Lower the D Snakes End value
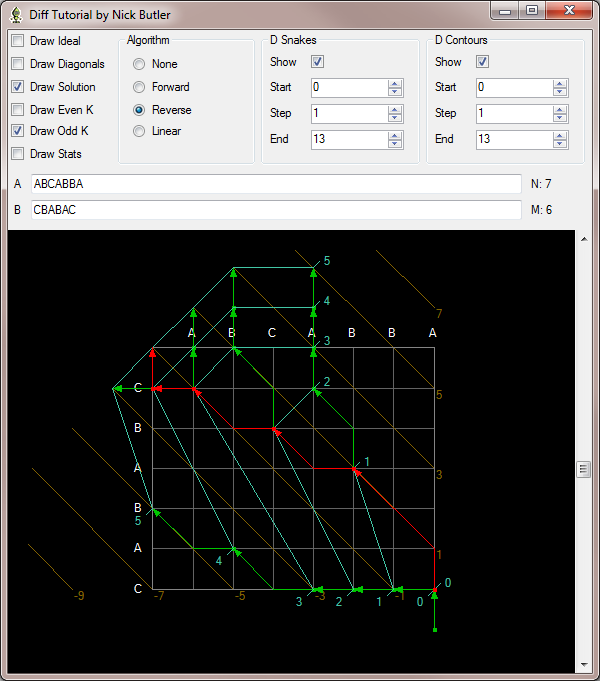600x681 pixels. point(394,144)
